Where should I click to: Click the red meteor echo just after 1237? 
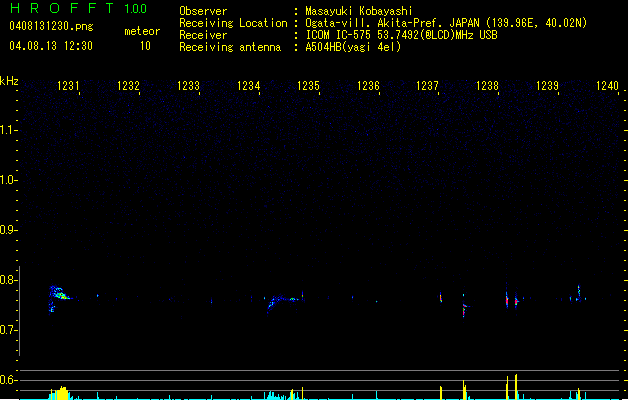point(440,297)
